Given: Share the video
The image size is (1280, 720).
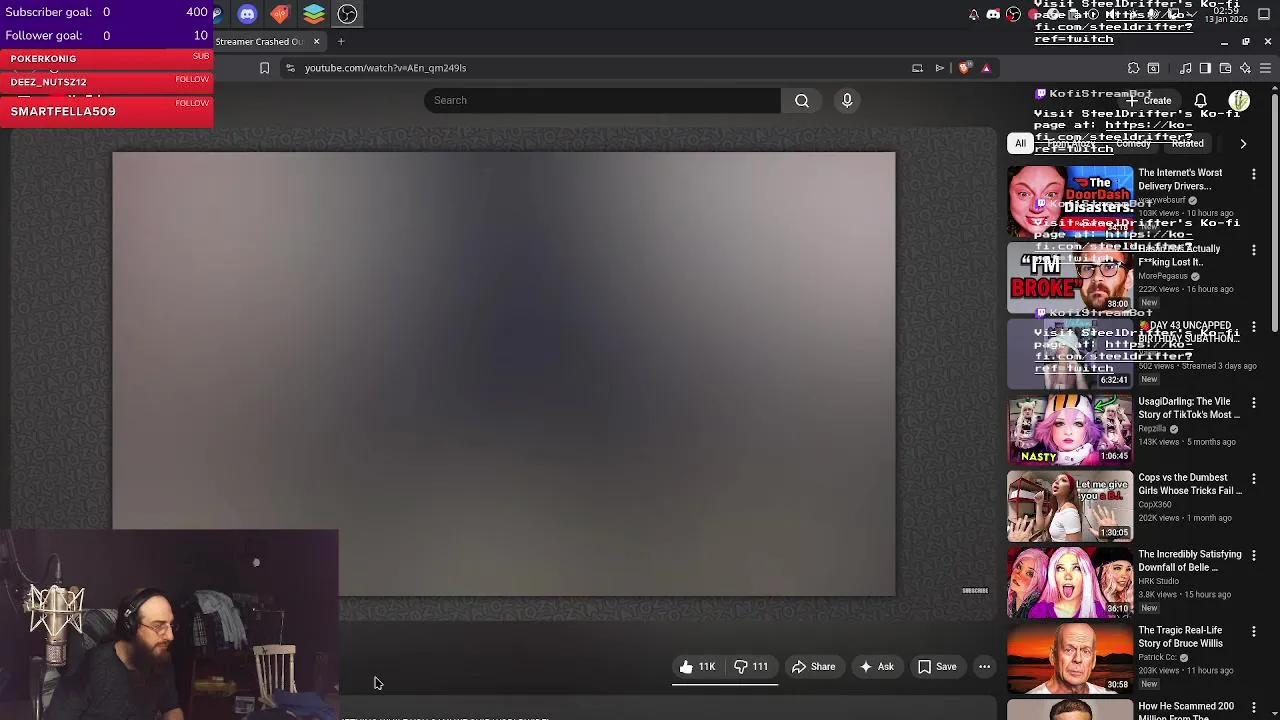Looking at the screenshot, I should tap(813, 667).
